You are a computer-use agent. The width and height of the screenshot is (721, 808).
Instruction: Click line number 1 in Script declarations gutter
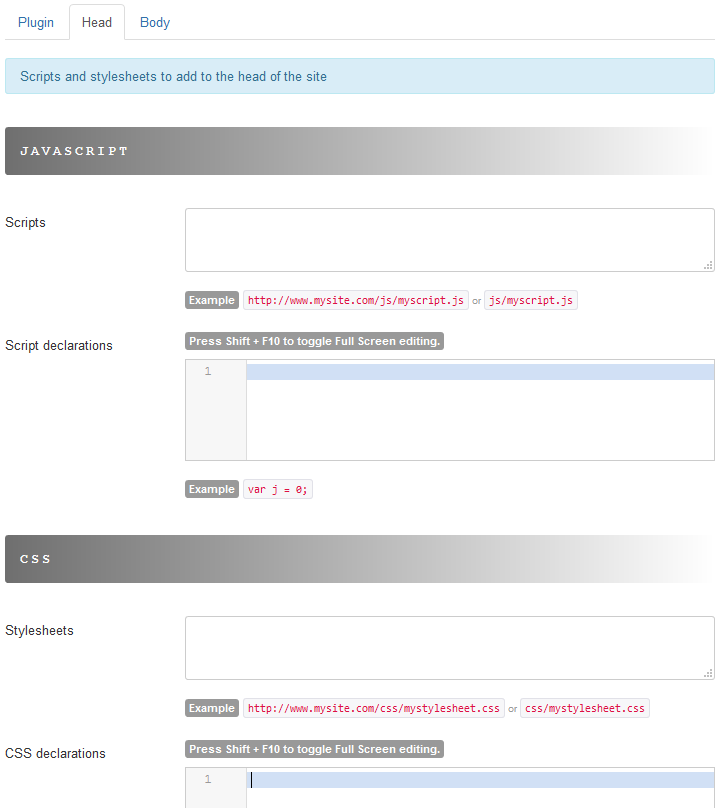pyautogui.click(x=208, y=372)
